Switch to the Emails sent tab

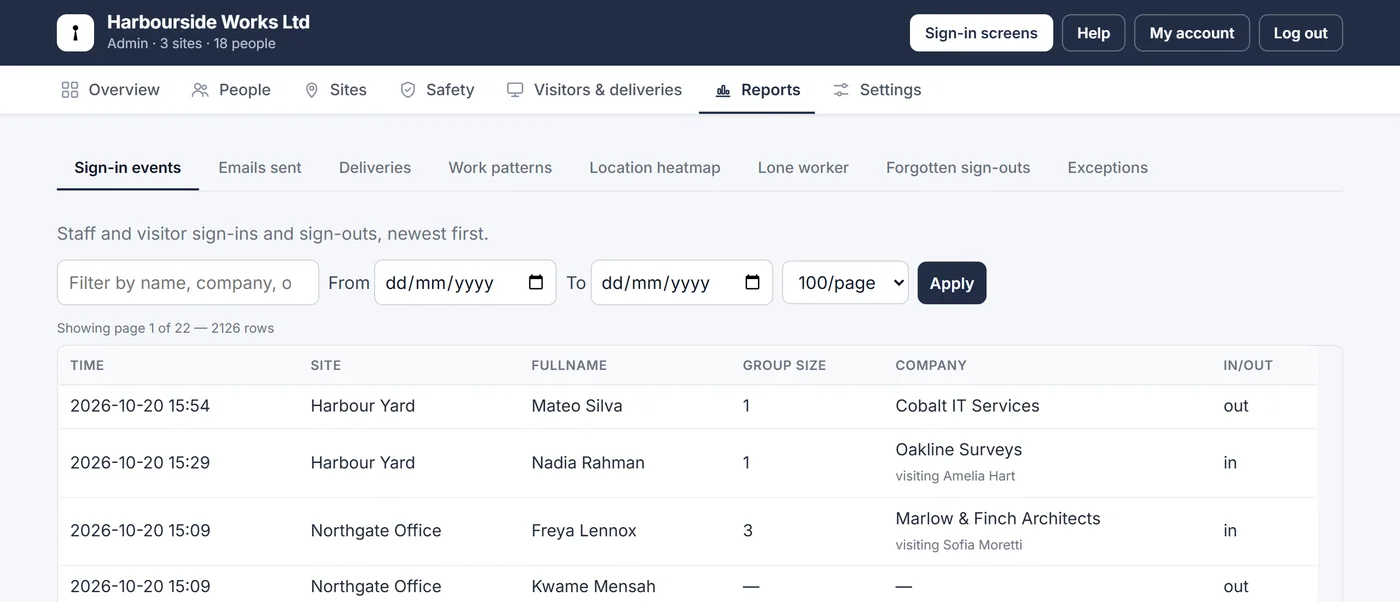click(260, 168)
